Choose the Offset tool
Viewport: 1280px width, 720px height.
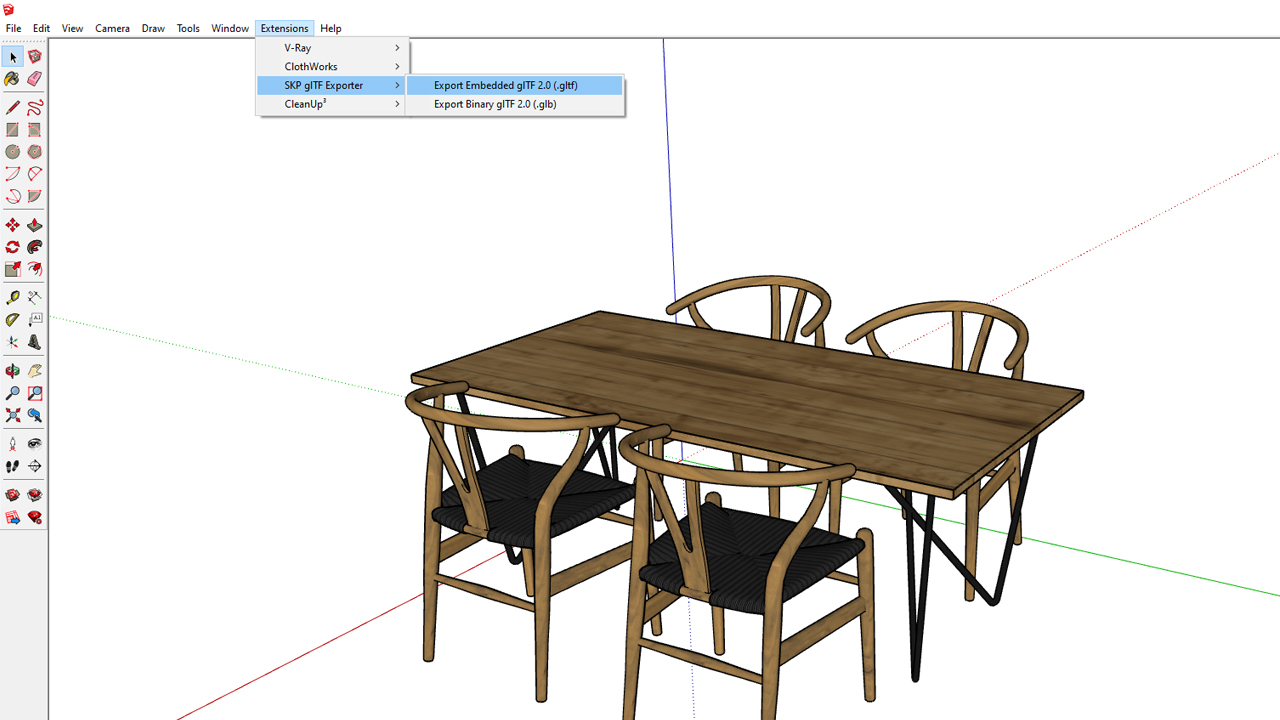35,269
